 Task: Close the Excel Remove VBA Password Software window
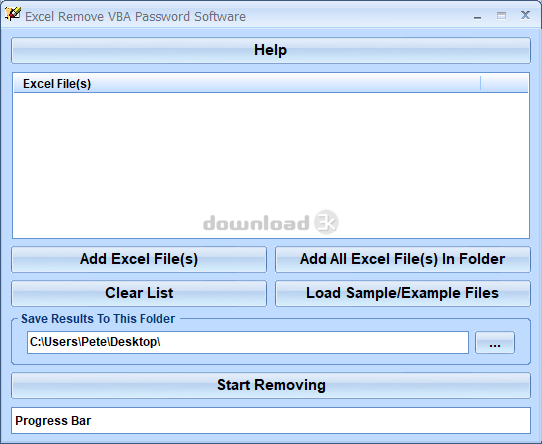pyautogui.click(x=525, y=15)
